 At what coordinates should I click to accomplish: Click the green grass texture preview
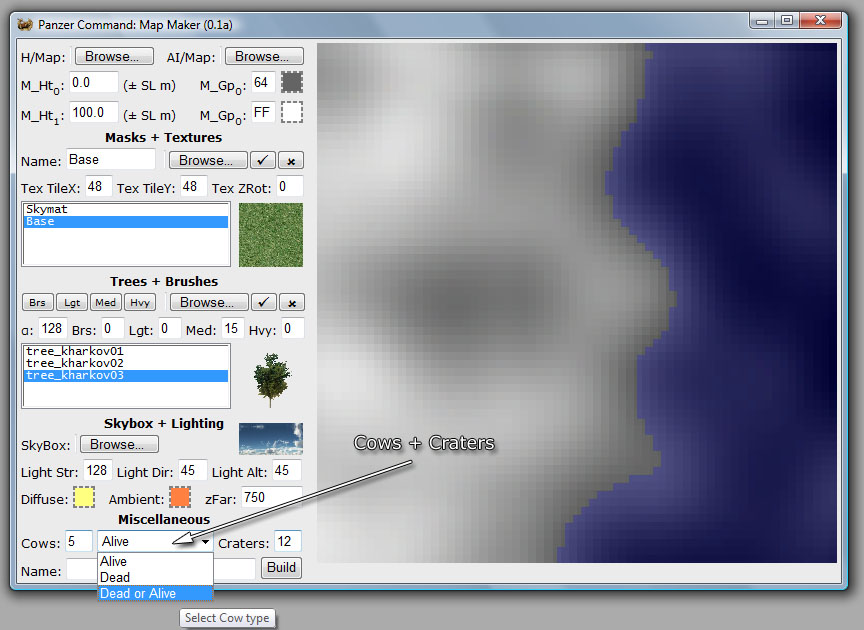click(x=271, y=235)
